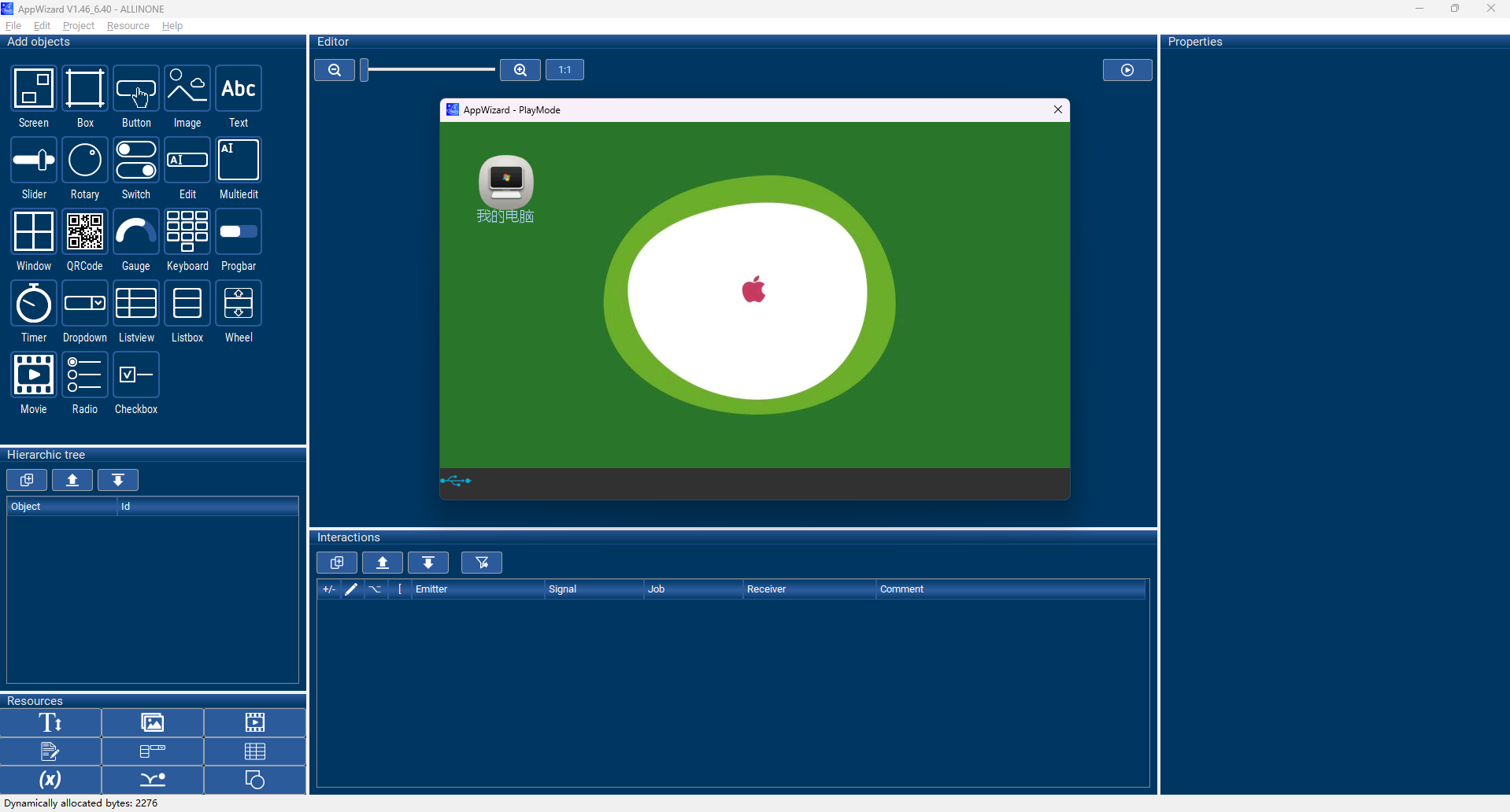Toggle the Interactions filter button
Viewport: 1510px width, 812px height.
(x=482, y=563)
